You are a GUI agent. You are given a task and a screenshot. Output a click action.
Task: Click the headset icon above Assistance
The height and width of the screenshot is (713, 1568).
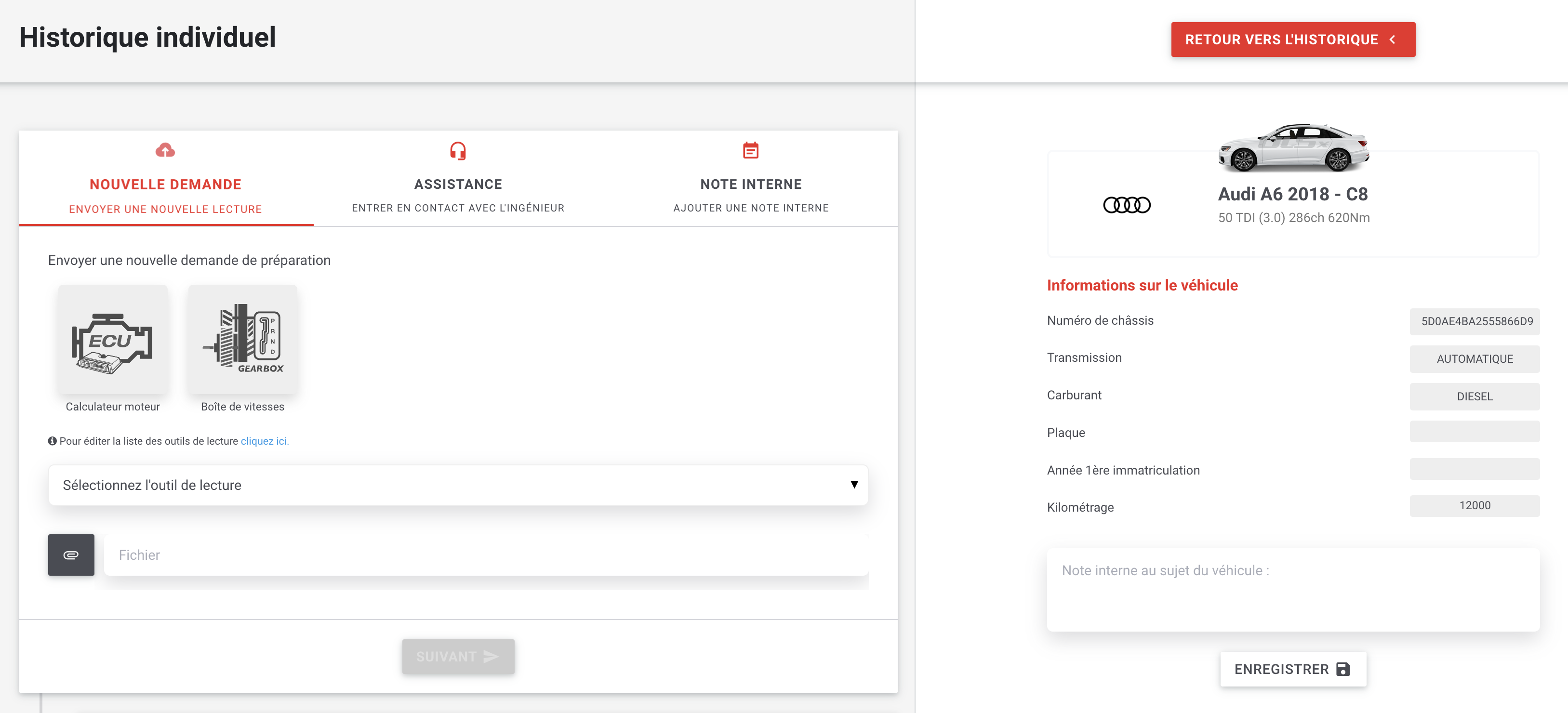tap(458, 150)
